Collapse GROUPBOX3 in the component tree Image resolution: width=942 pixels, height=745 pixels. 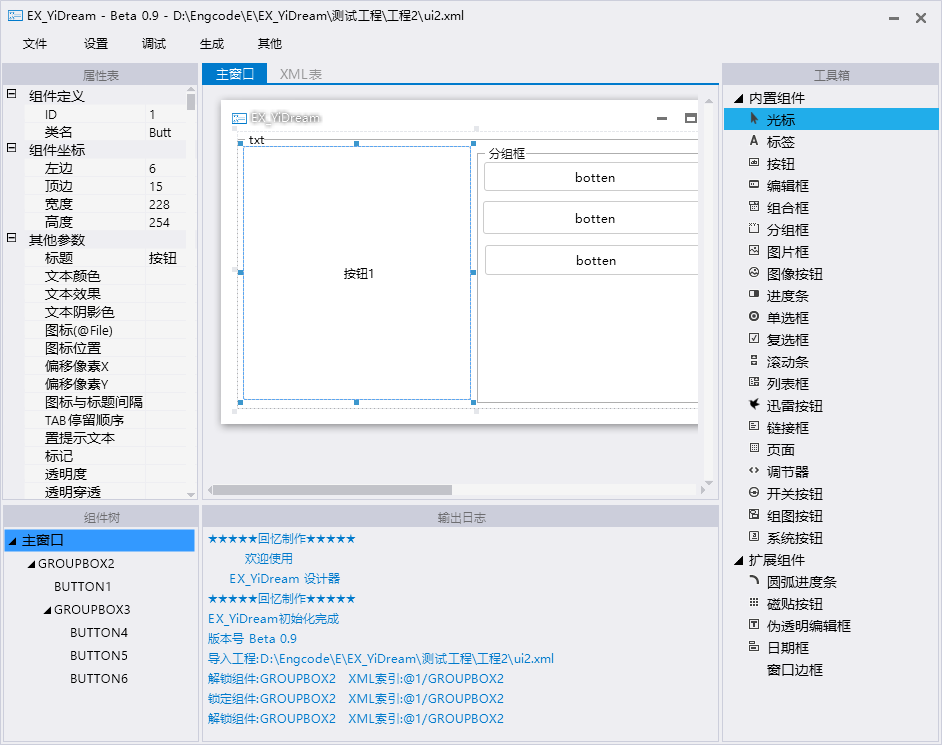click(x=46, y=610)
